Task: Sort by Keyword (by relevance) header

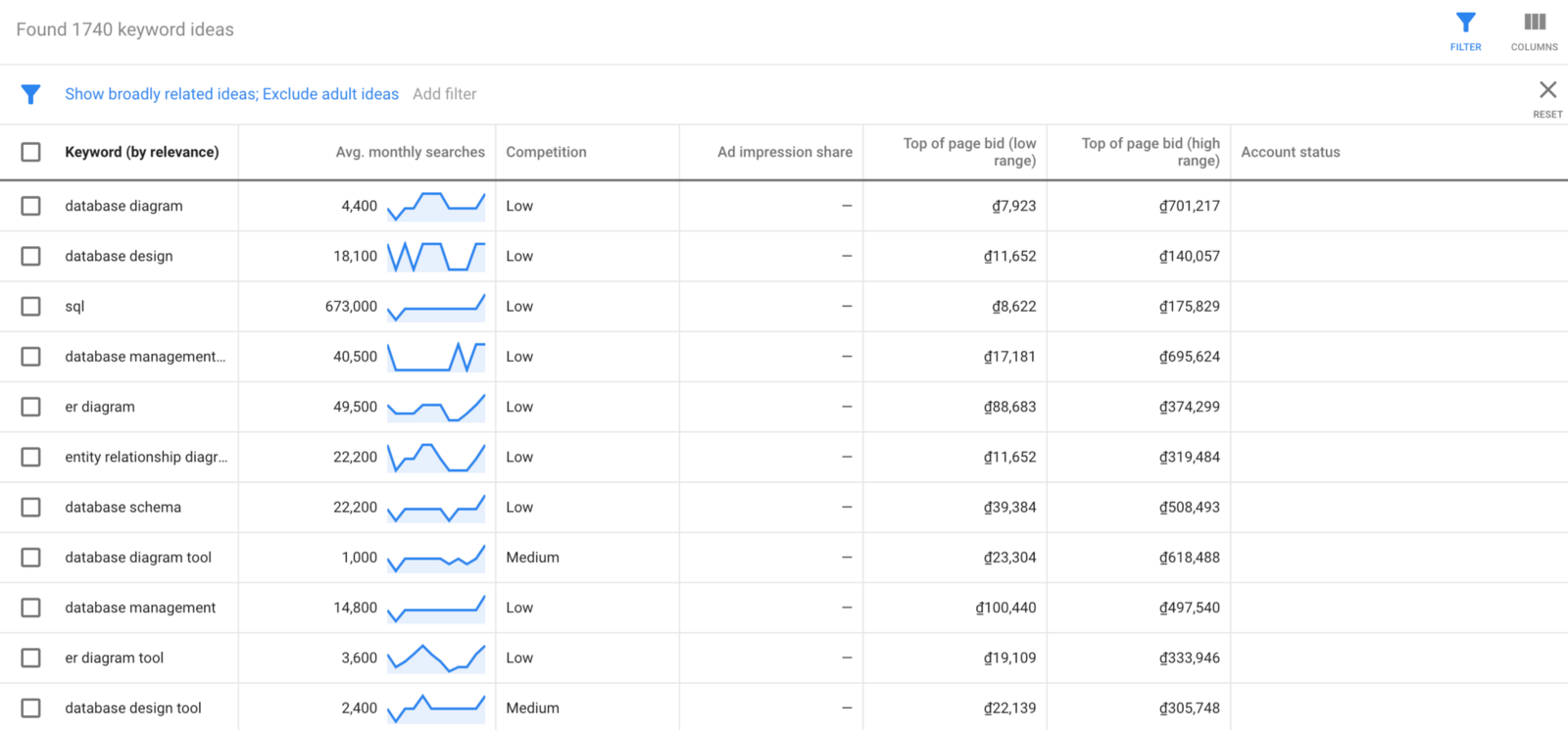Action: tap(142, 152)
